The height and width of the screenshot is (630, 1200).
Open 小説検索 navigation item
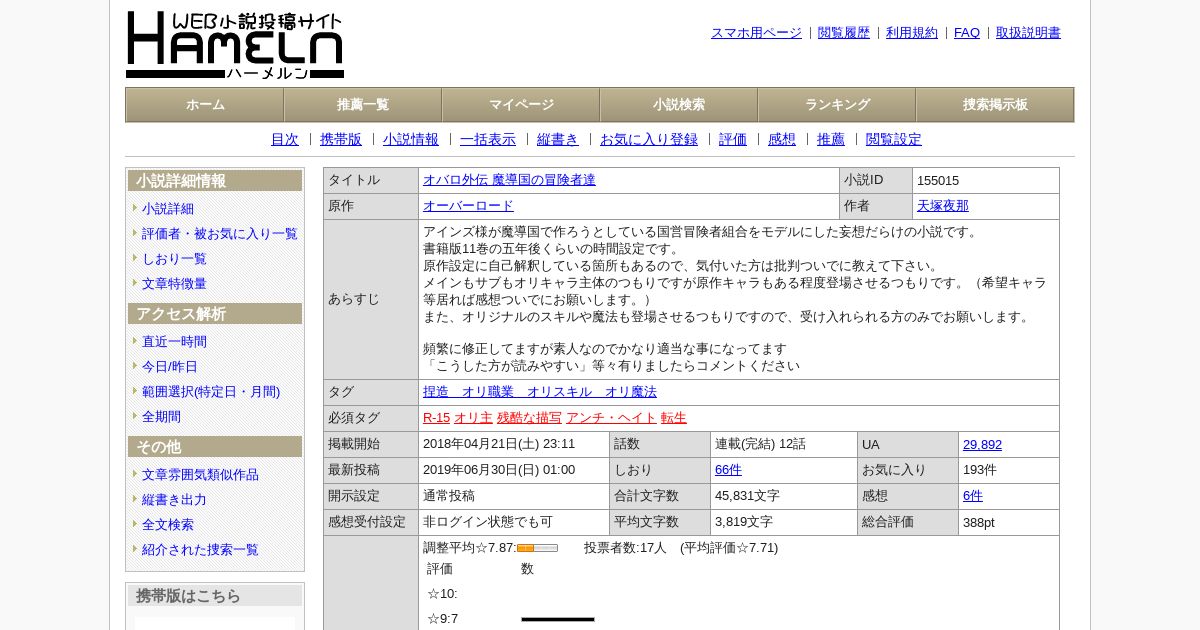click(x=679, y=105)
